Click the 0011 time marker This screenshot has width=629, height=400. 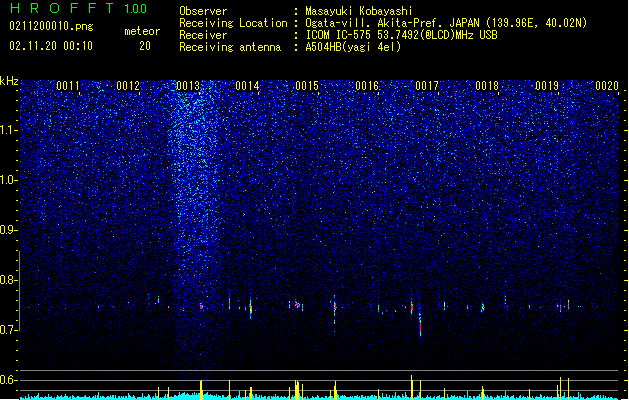[68, 86]
